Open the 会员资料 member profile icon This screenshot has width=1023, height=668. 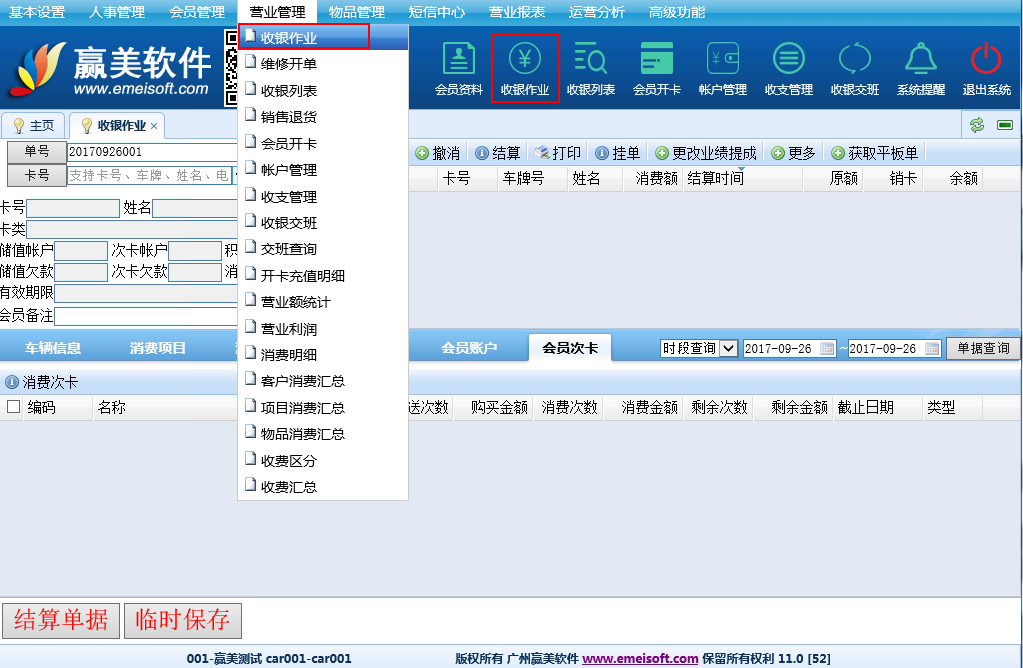coord(458,68)
